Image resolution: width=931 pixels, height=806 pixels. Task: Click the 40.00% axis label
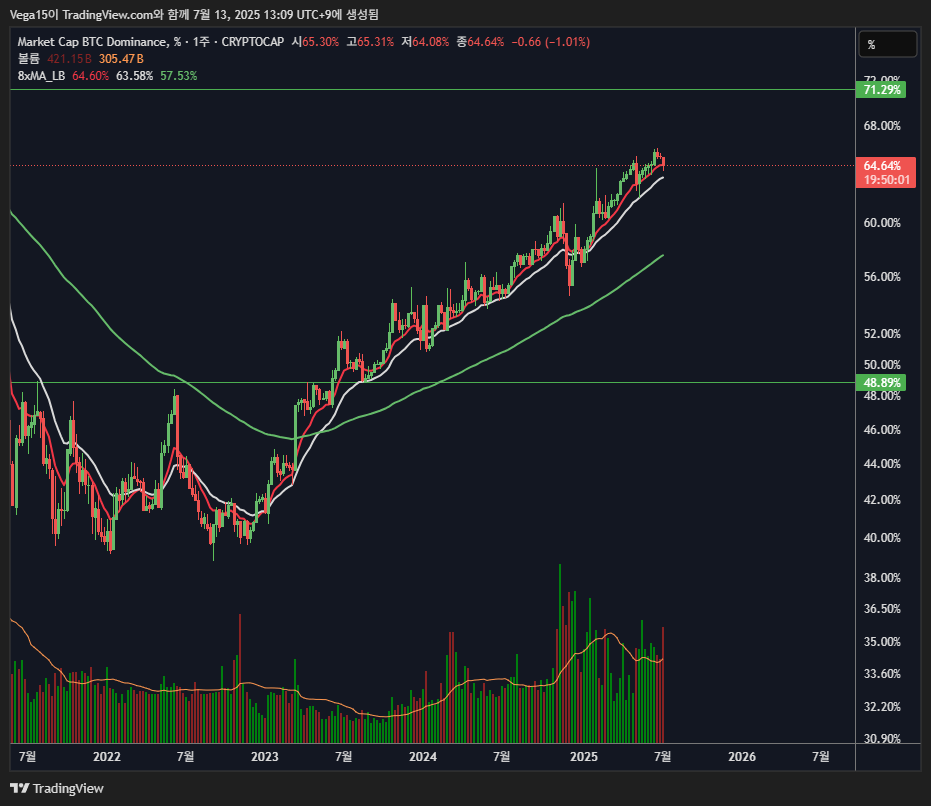click(882, 538)
